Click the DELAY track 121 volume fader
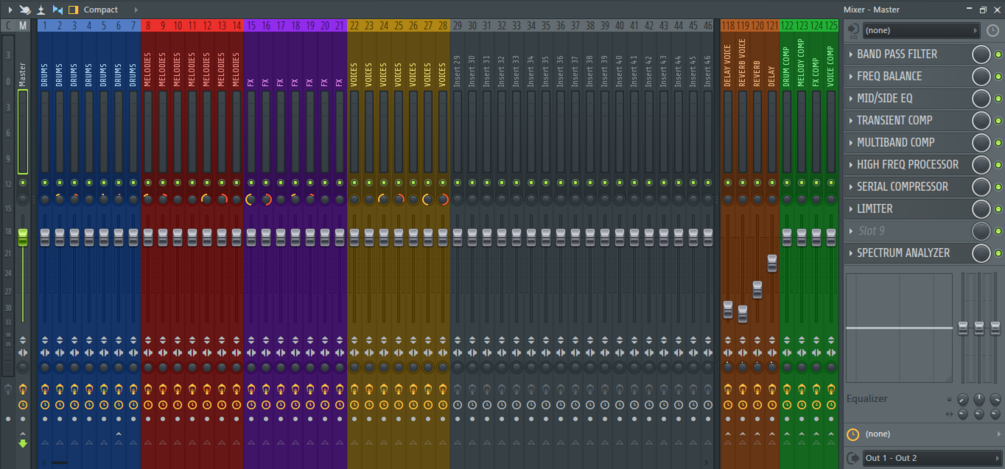The image size is (1005, 469). (772, 263)
